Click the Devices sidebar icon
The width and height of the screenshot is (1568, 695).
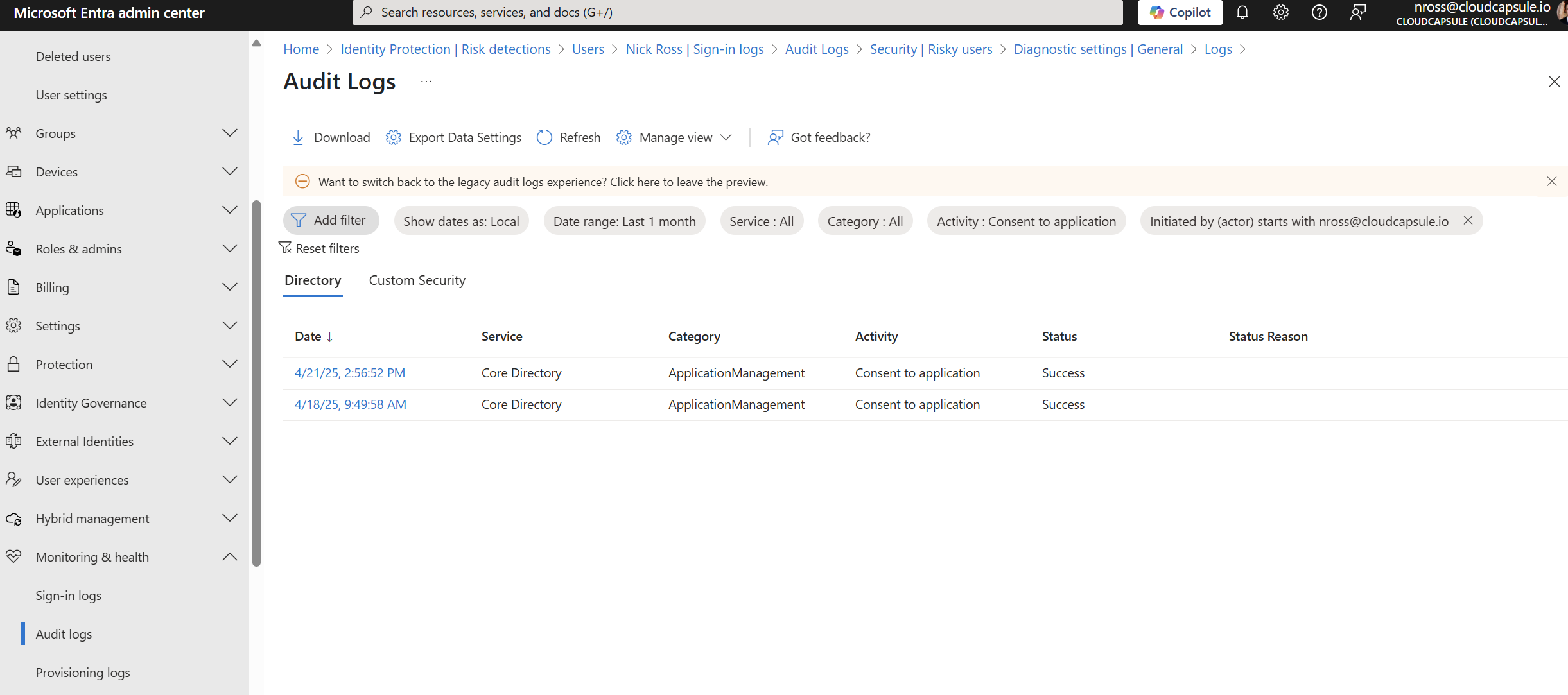coord(13,172)
